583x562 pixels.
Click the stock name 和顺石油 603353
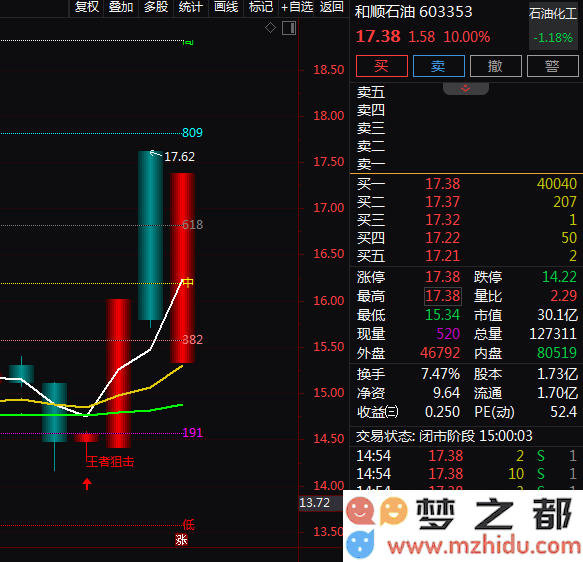pyautogui.click(x=413, y=12)
